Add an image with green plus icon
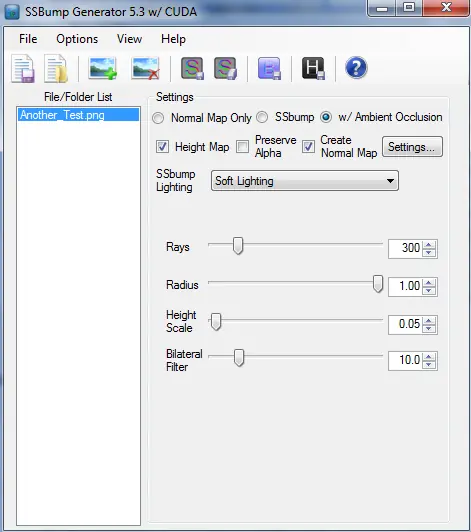Image resolution: width=471 pixels, height=532 pixels. coord(102,69)
